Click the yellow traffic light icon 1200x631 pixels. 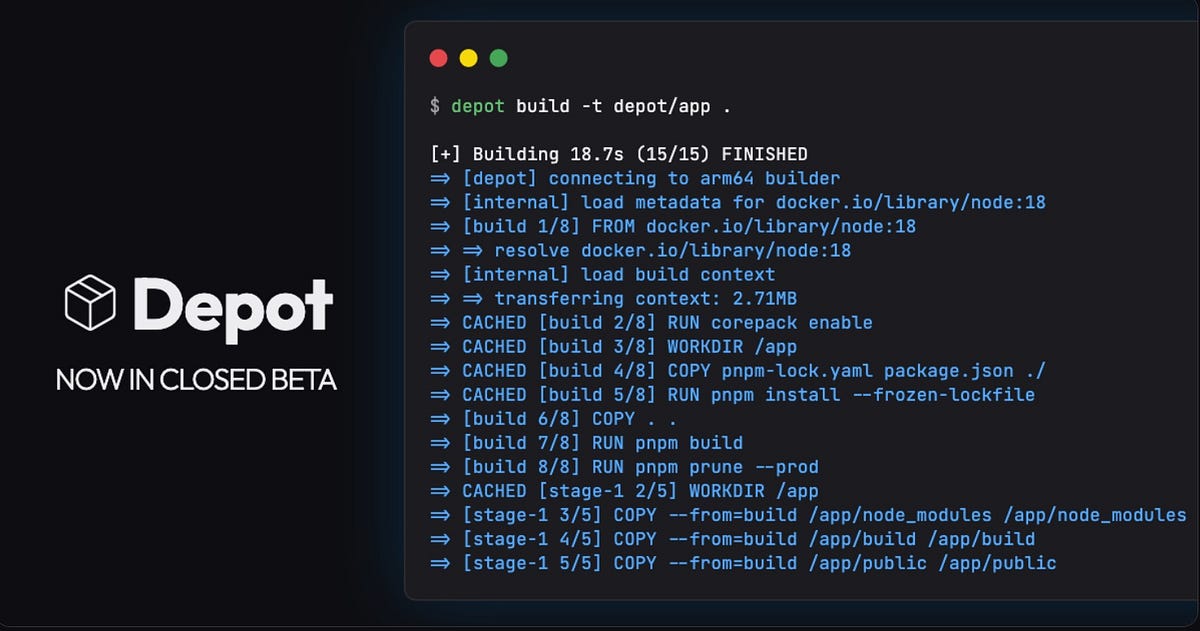[468, 58]
